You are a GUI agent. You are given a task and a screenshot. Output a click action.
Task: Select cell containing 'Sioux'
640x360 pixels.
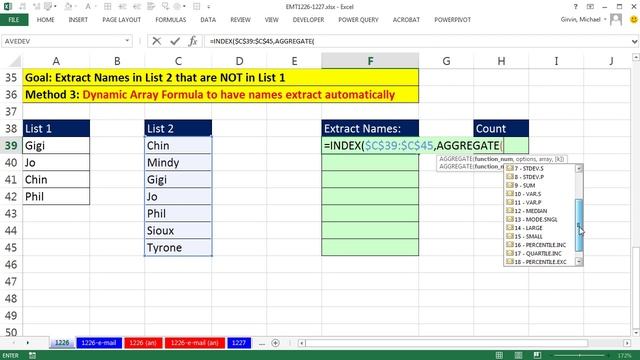pyautogui.click(x=178, y=231)
